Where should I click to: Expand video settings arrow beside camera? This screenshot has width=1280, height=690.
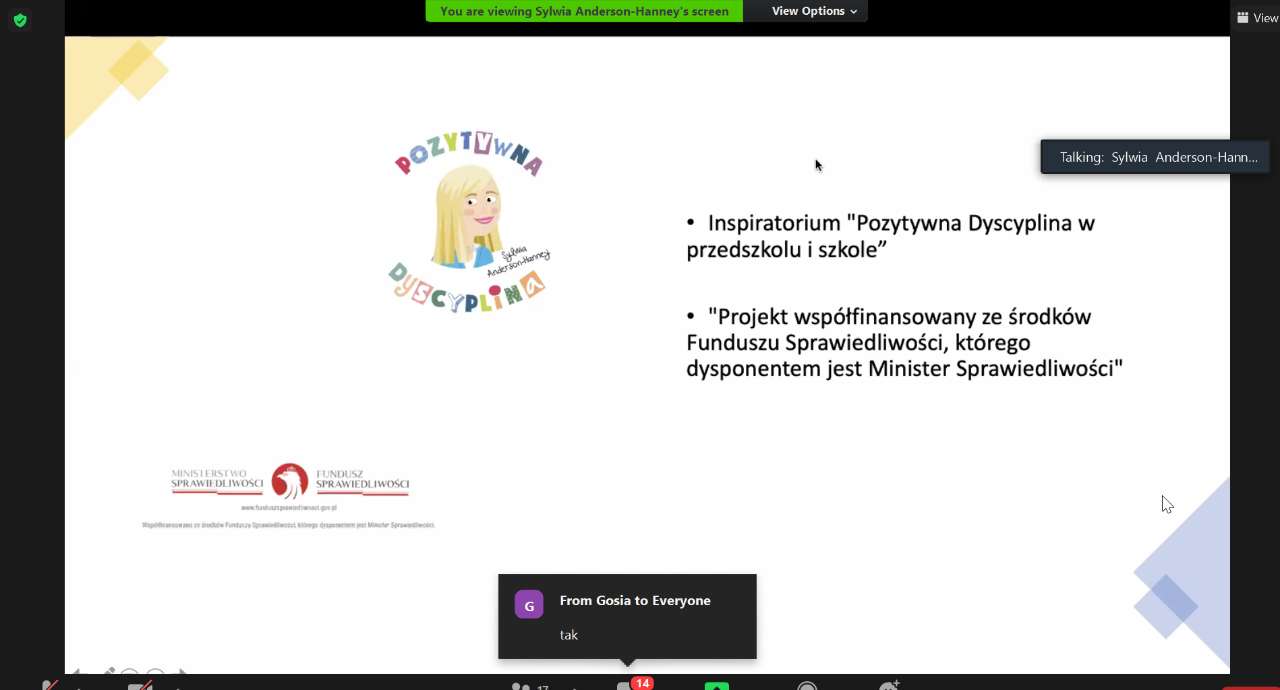(178, 687)
